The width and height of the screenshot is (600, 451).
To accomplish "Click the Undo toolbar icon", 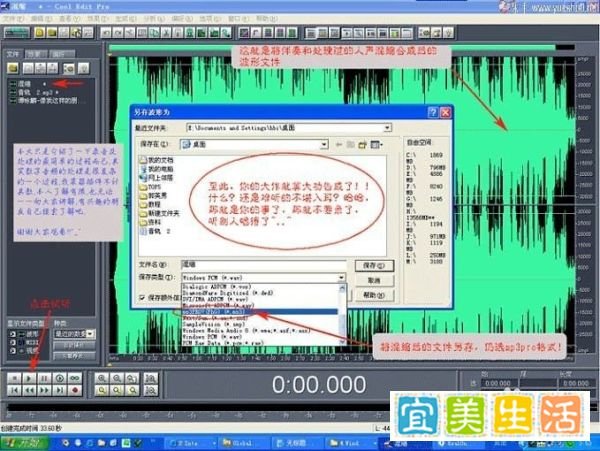I will coord(106,33).
